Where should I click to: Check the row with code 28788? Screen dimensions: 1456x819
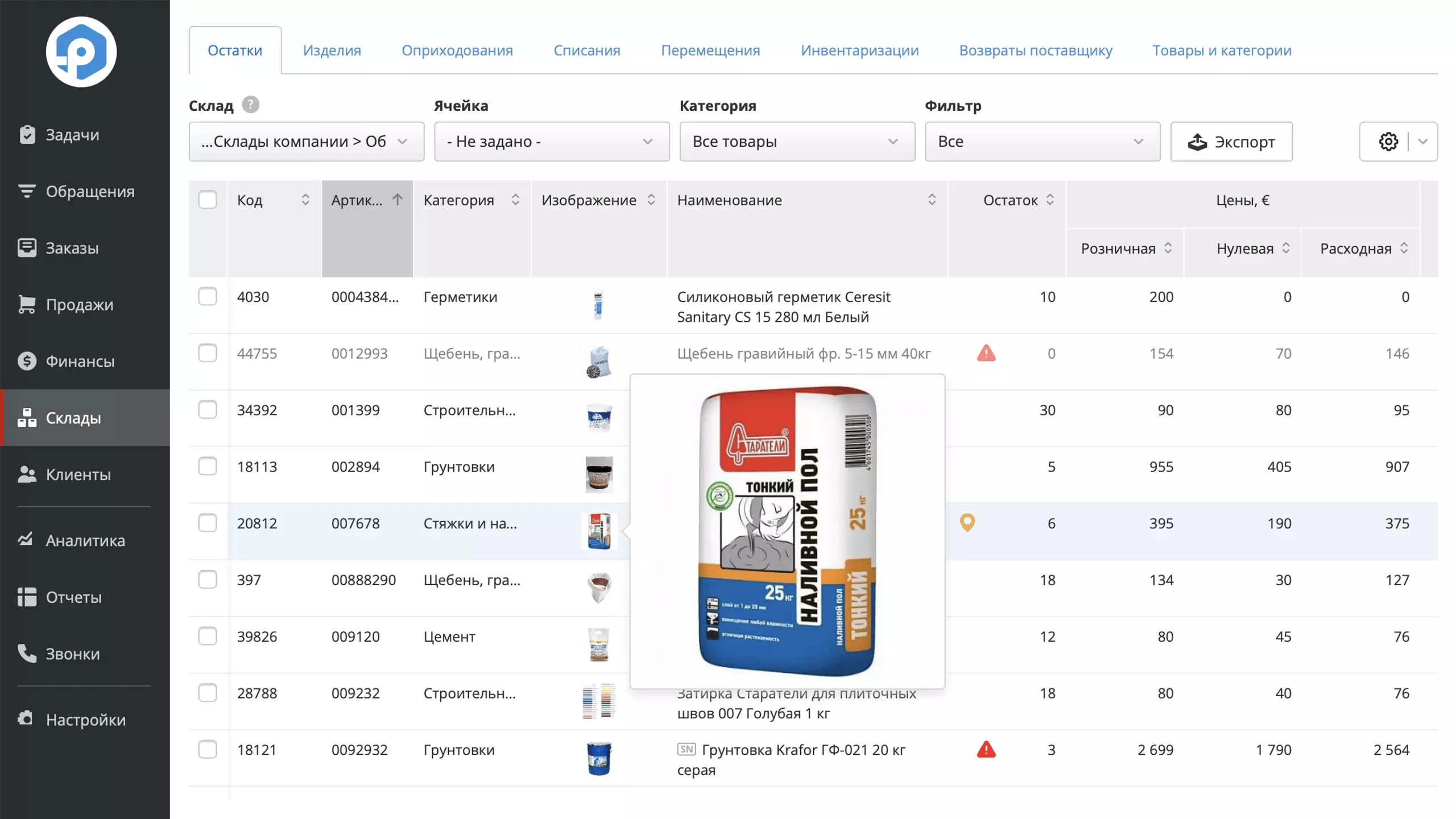pyautogui.click(x=208, y=693)
